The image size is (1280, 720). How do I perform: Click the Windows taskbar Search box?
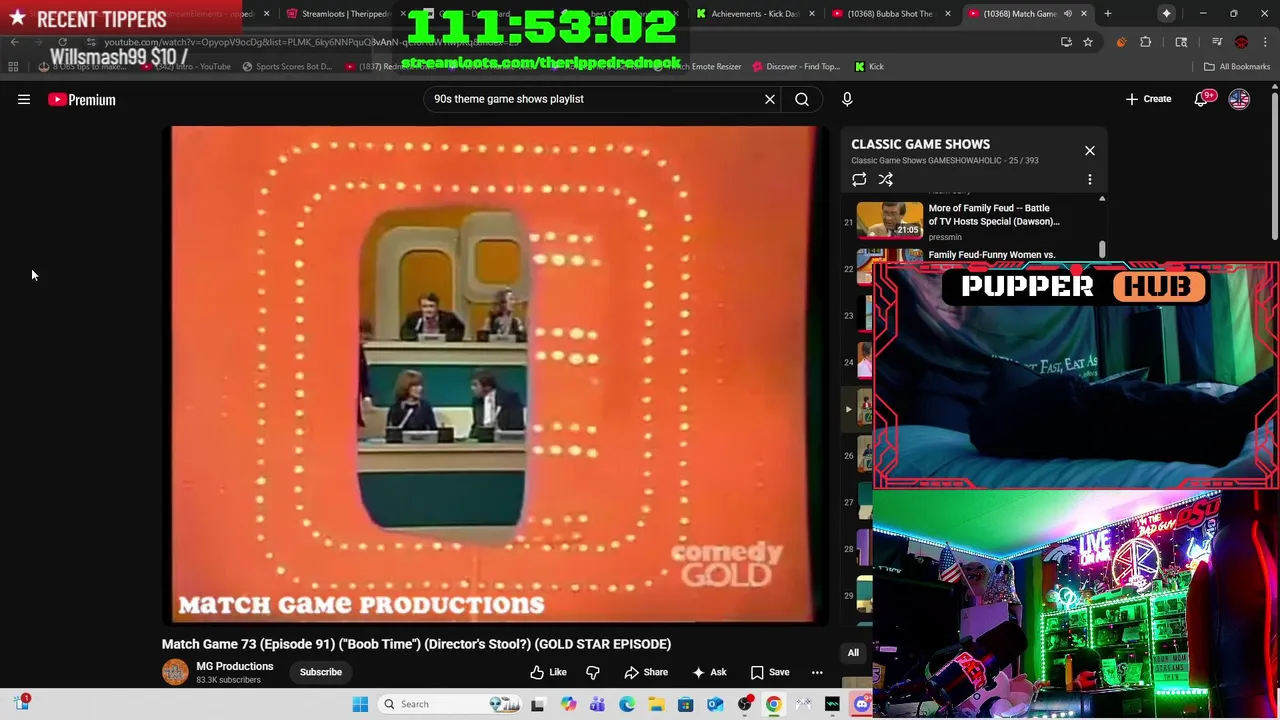click(x=450, y=704)
